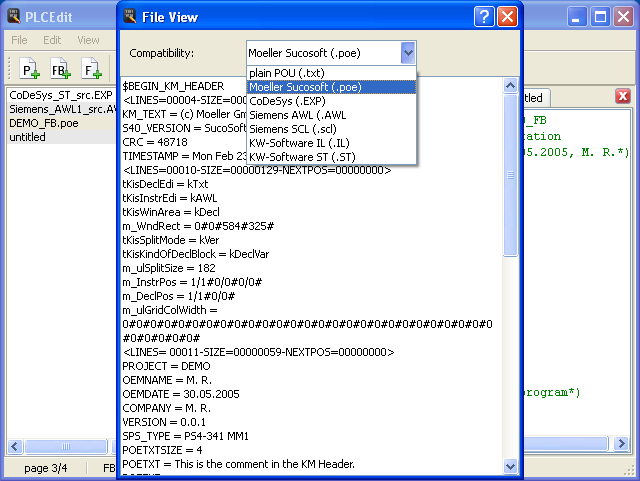
Task: Select DEMO_FB.poe in file list
Action: (x=61, y=123)
